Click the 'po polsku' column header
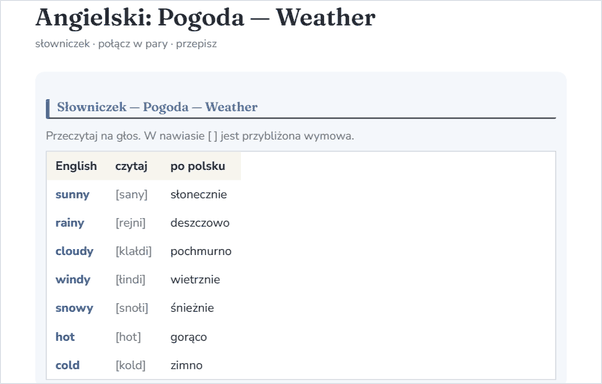Viewport: 602px width, 384px height. 198,166
